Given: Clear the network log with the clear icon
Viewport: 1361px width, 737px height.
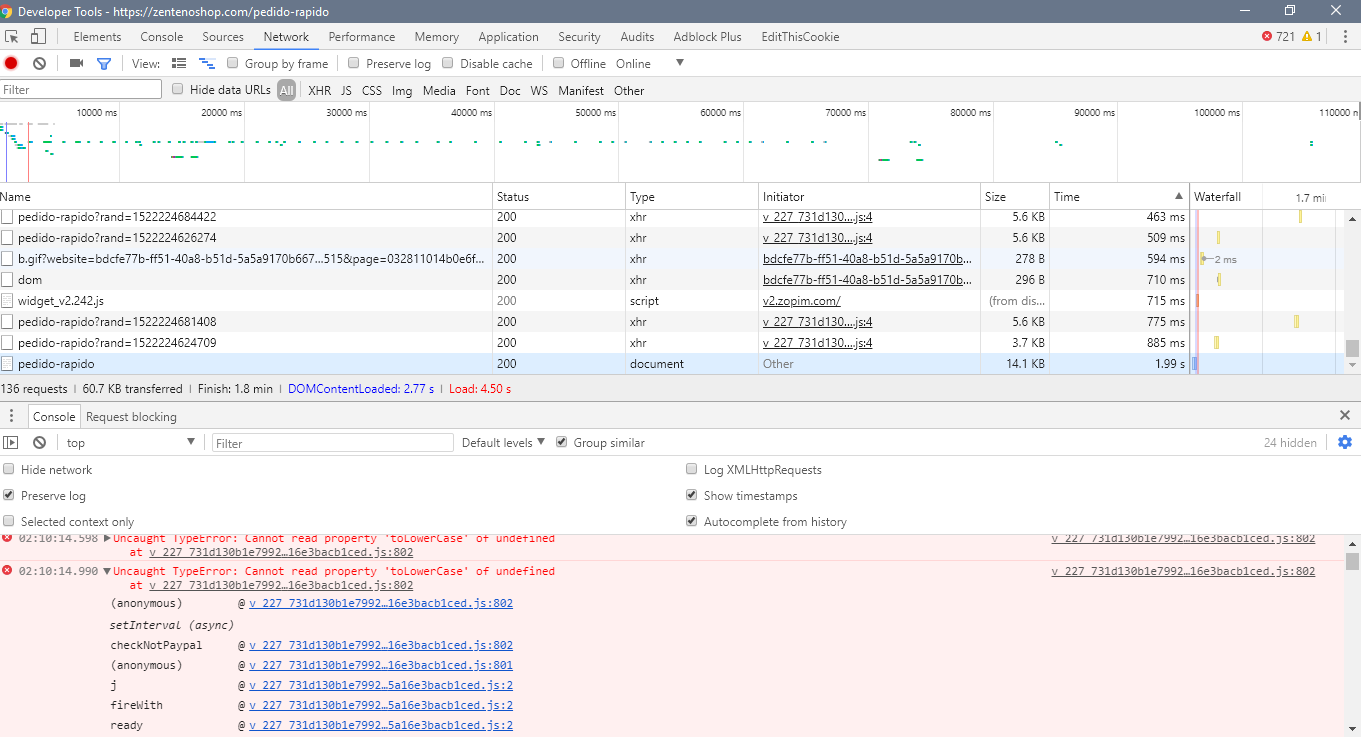Looking at the screenshot, I should coord(39,63).
